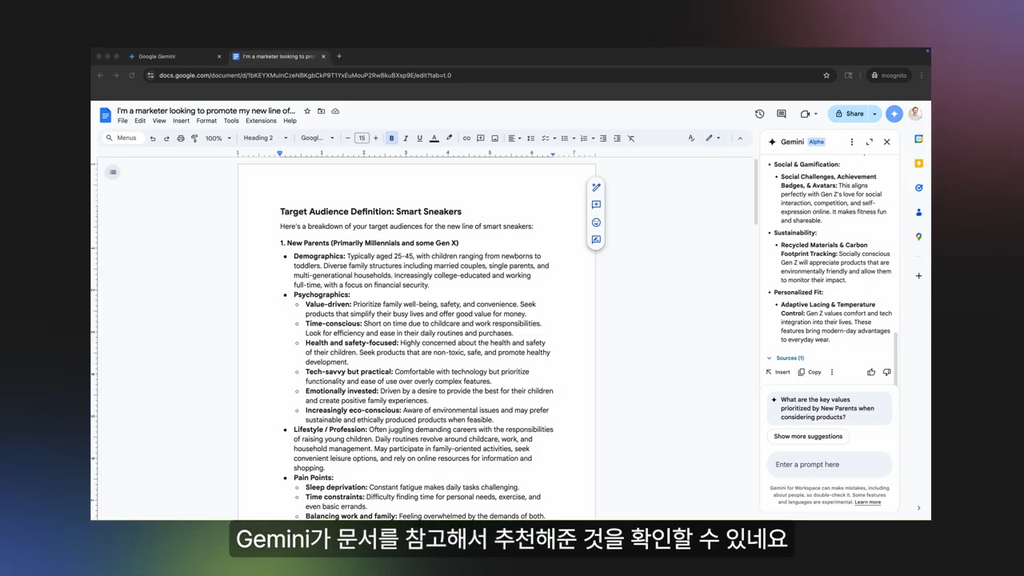This screenshot has width=1024, height=576.
Task: Decrease the indent
Action: (x=603, y=138)
